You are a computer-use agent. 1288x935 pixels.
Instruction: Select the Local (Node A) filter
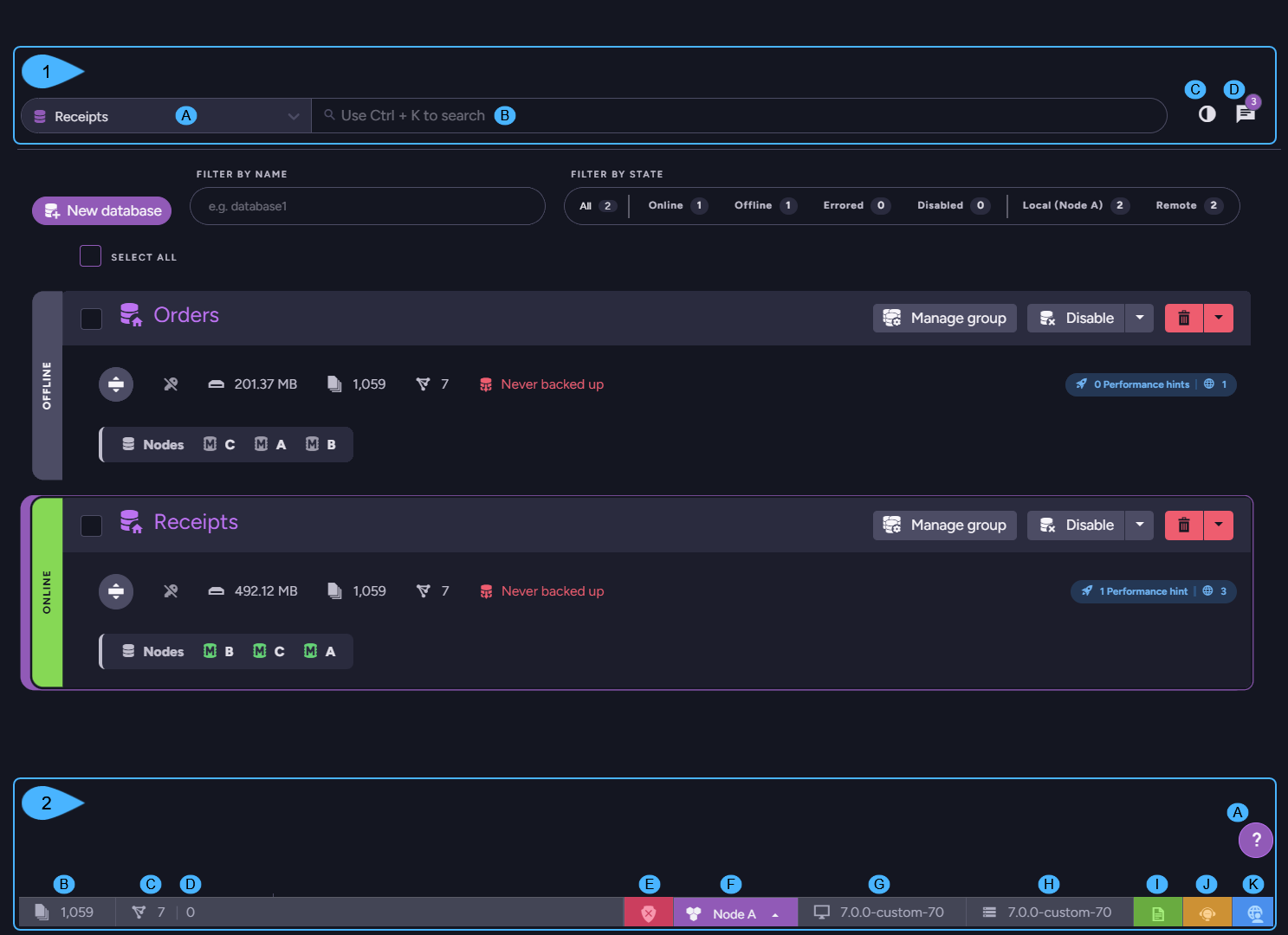(x=1075, y=206)
